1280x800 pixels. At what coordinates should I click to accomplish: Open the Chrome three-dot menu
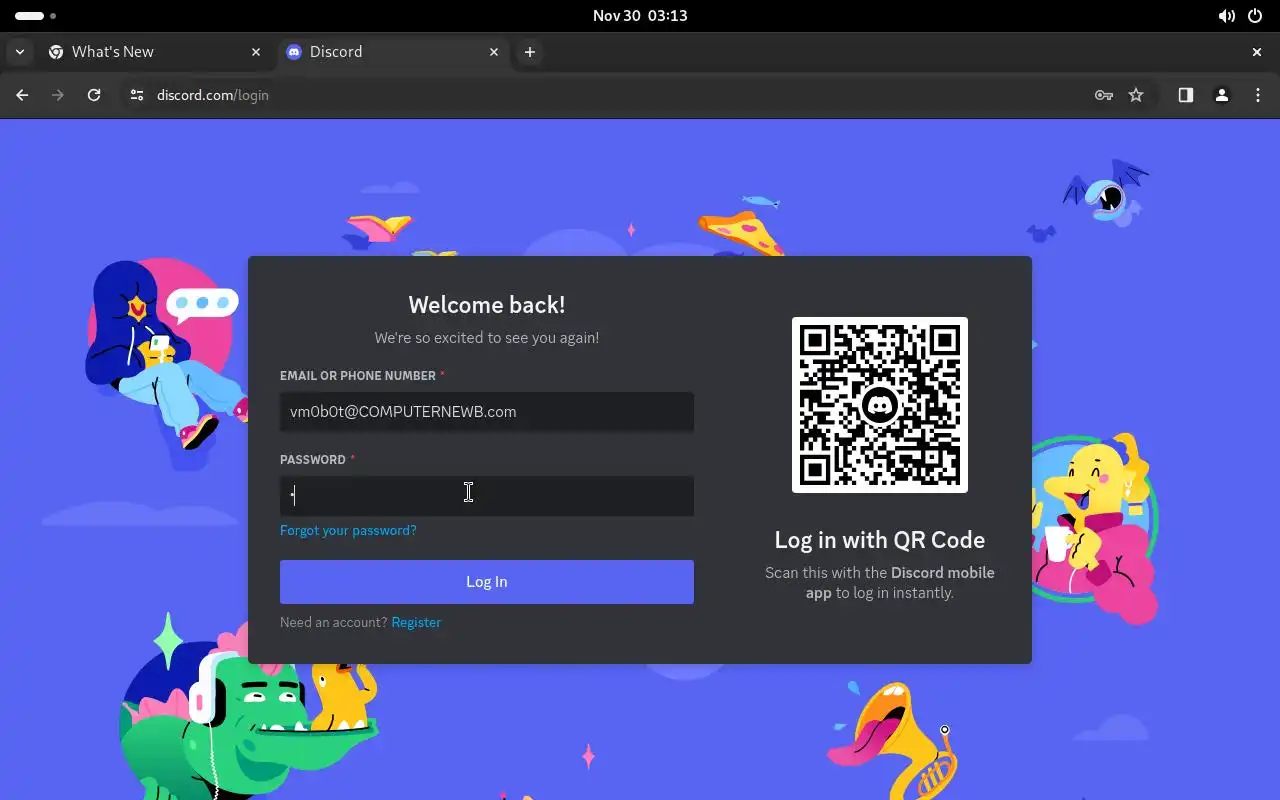click(x=1258, y=95)
